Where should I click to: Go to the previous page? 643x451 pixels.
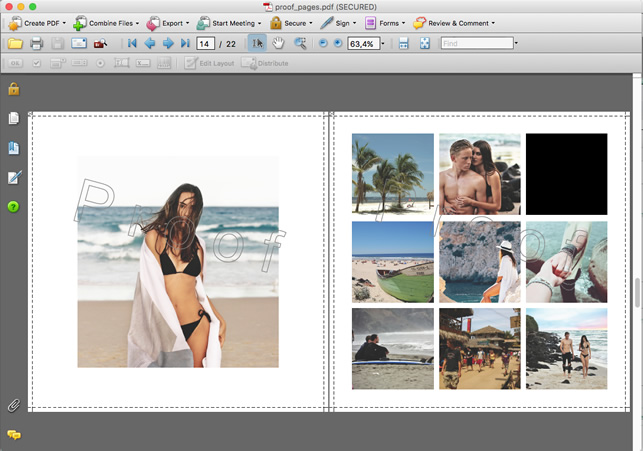(150, 43)
